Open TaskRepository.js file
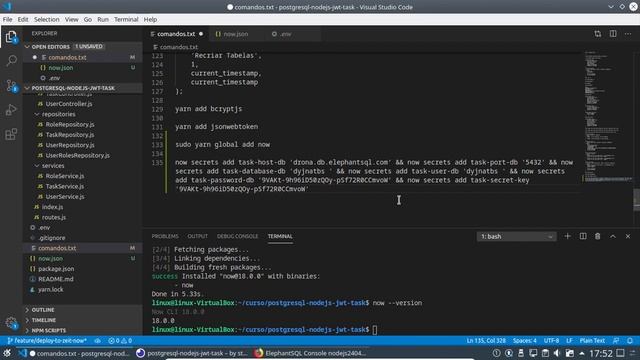640x360 pixels. (x=70, y=135)
